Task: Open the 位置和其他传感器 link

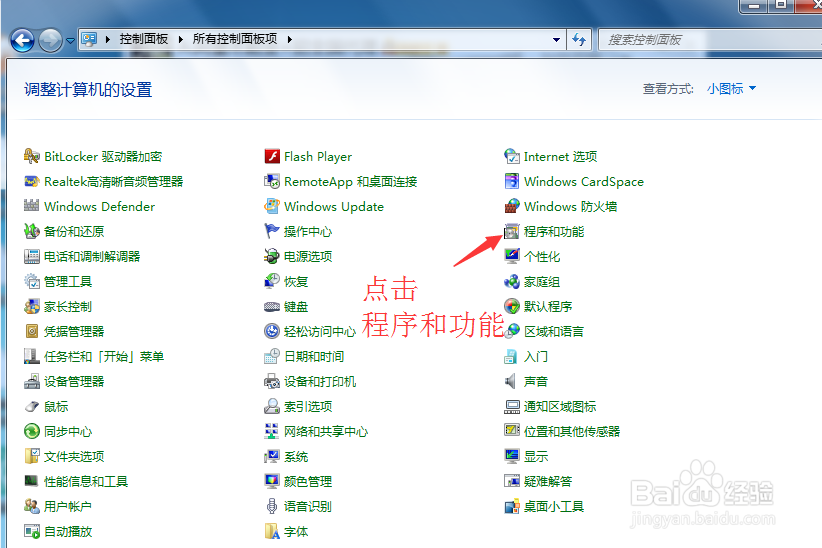Action: (x=572, y=432)
